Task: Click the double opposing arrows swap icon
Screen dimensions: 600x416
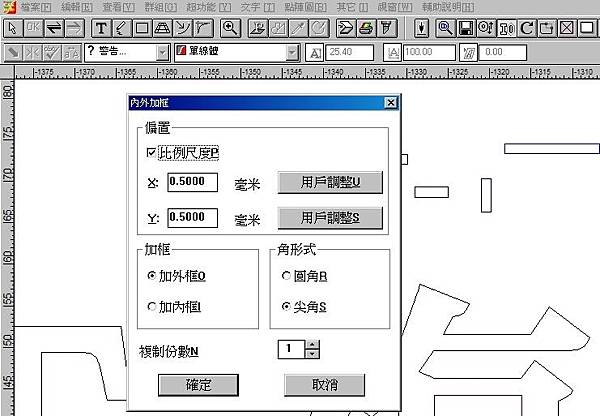Action: [x=54, y=28]
